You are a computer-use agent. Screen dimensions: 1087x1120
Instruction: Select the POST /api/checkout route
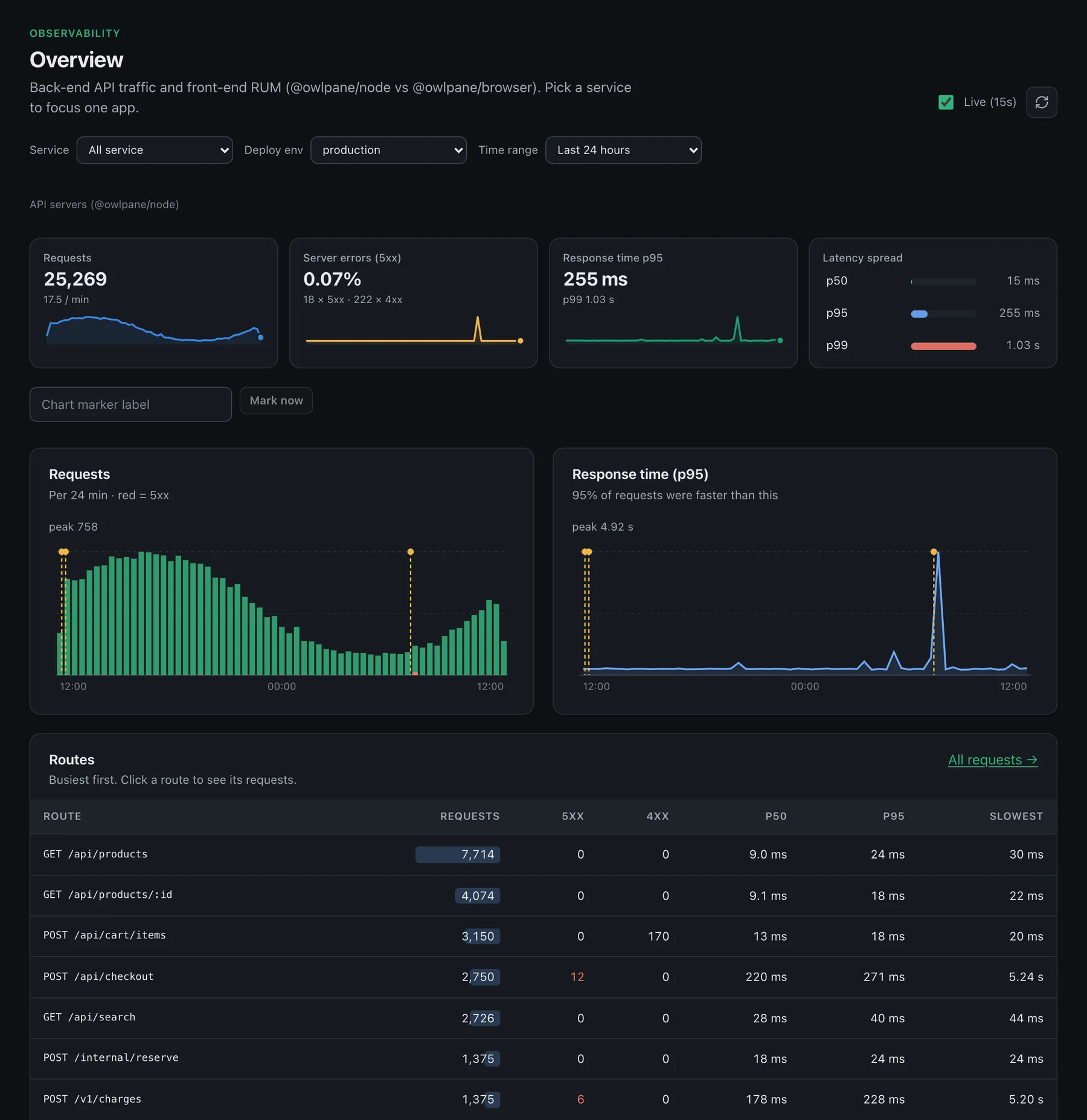(x=543, y=977)
